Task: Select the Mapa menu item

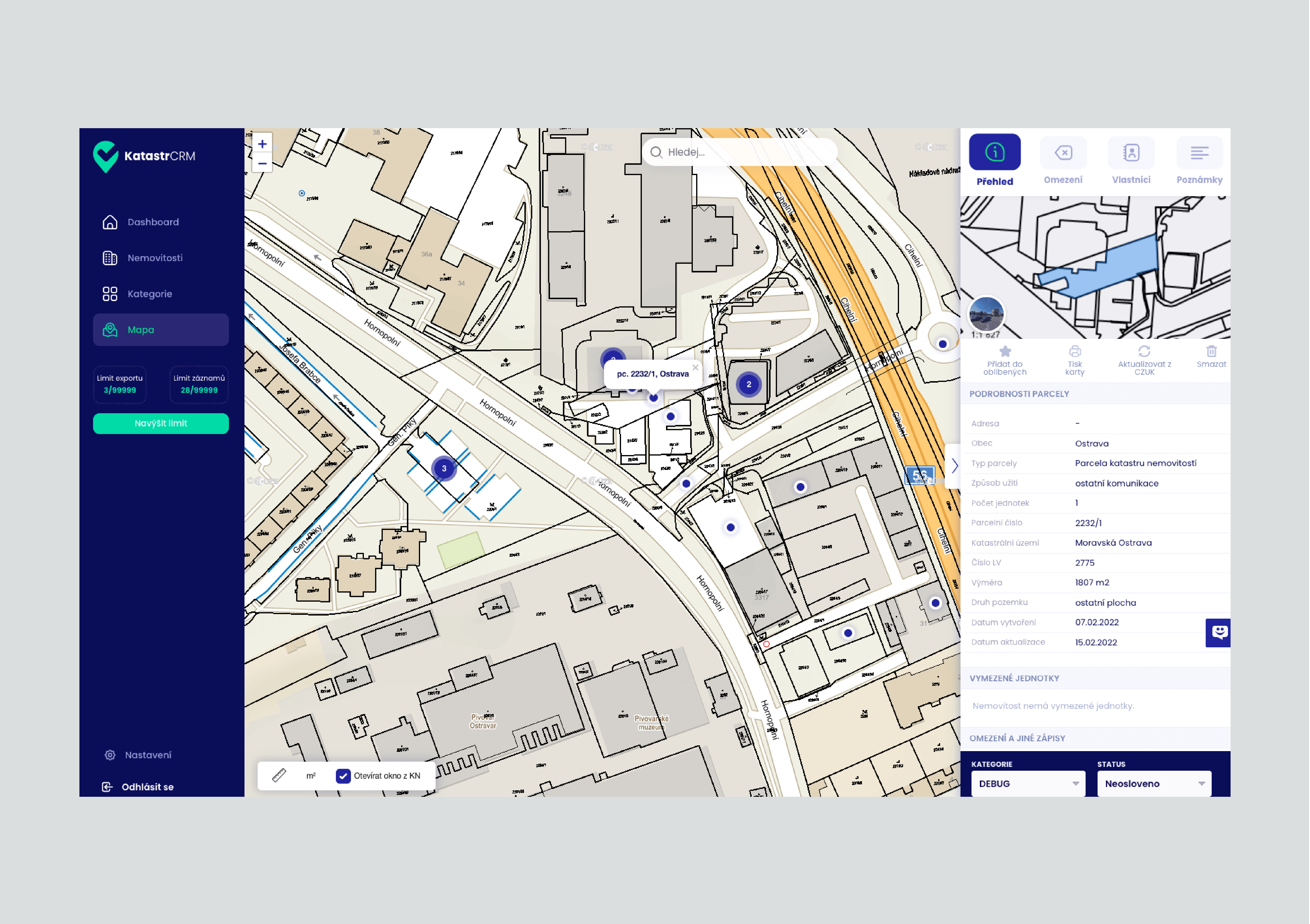Action: (161, 330)
